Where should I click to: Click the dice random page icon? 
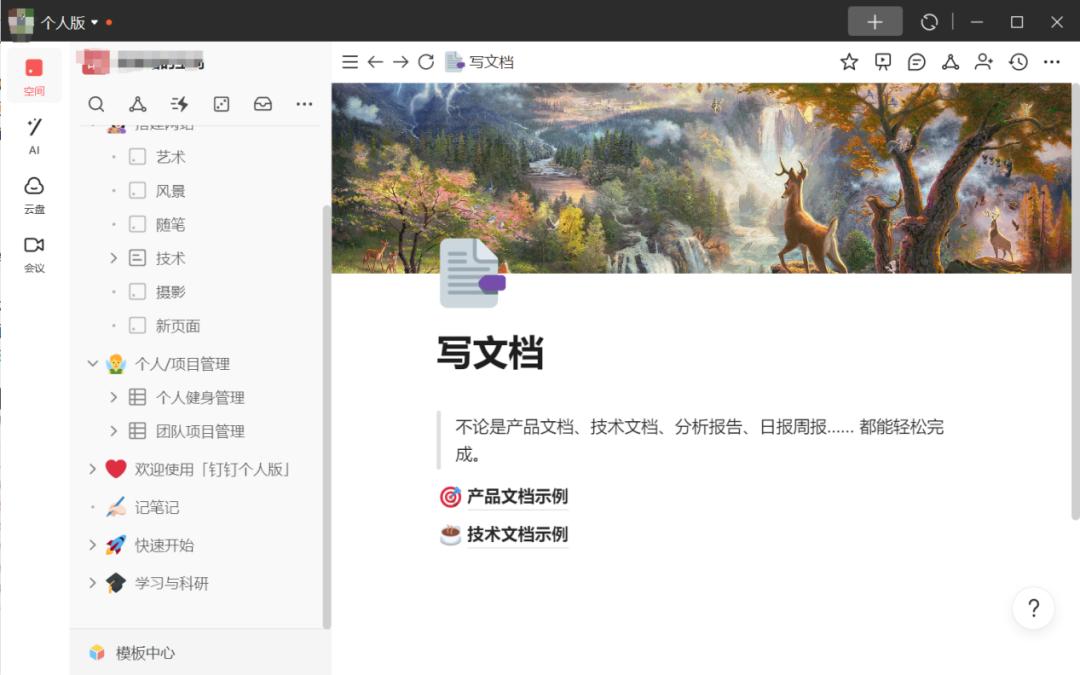click(x=221, y=104)
